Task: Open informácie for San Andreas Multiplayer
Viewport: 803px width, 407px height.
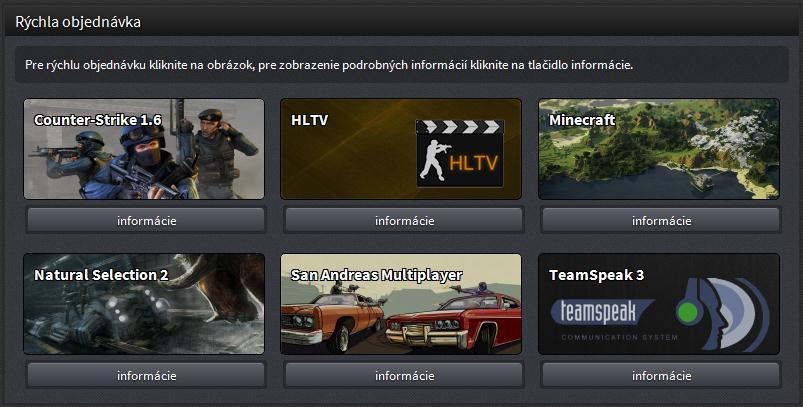Action: coord(404,376)
